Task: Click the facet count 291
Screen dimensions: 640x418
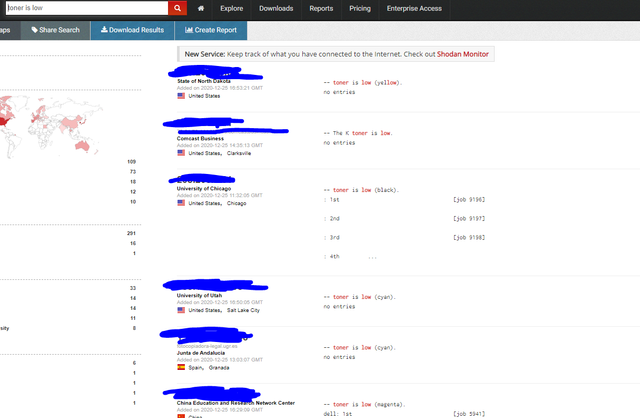Action: coord(131,233)
